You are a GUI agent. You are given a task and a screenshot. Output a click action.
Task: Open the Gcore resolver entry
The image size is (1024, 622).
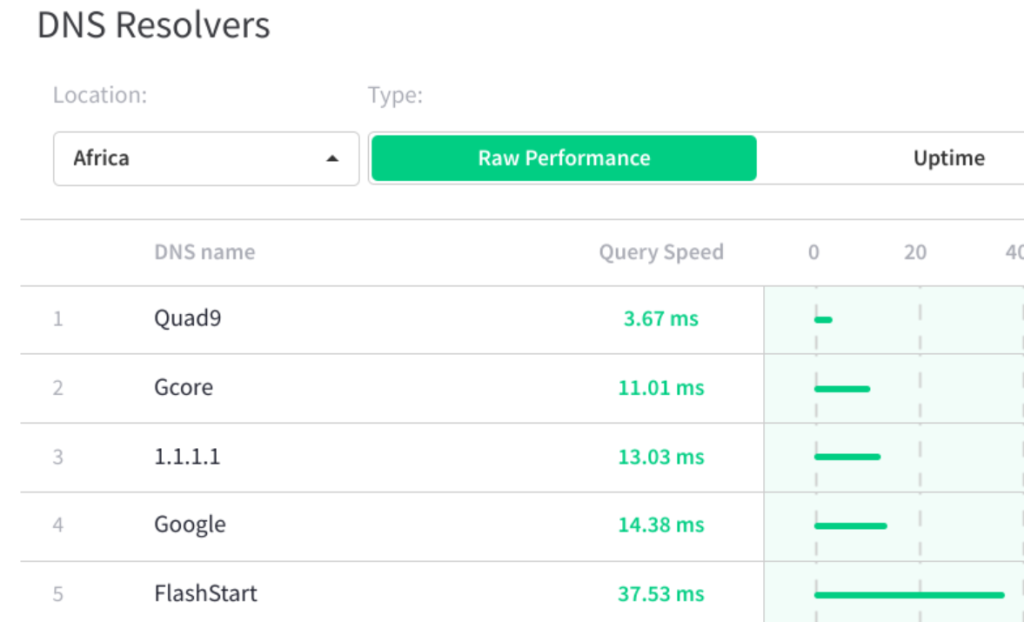point(183,387)
